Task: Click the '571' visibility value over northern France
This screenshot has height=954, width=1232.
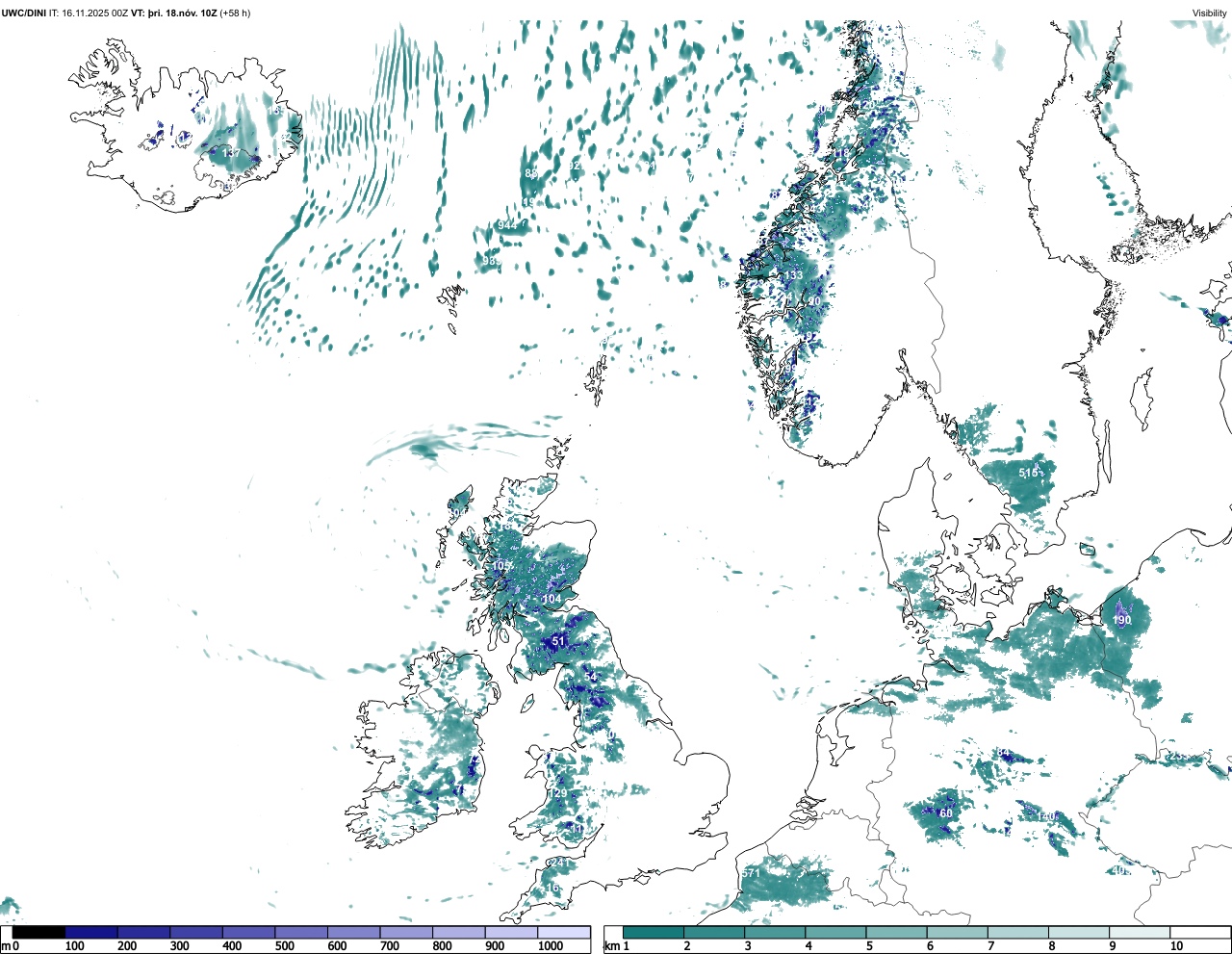Action: tap(752, 873)
